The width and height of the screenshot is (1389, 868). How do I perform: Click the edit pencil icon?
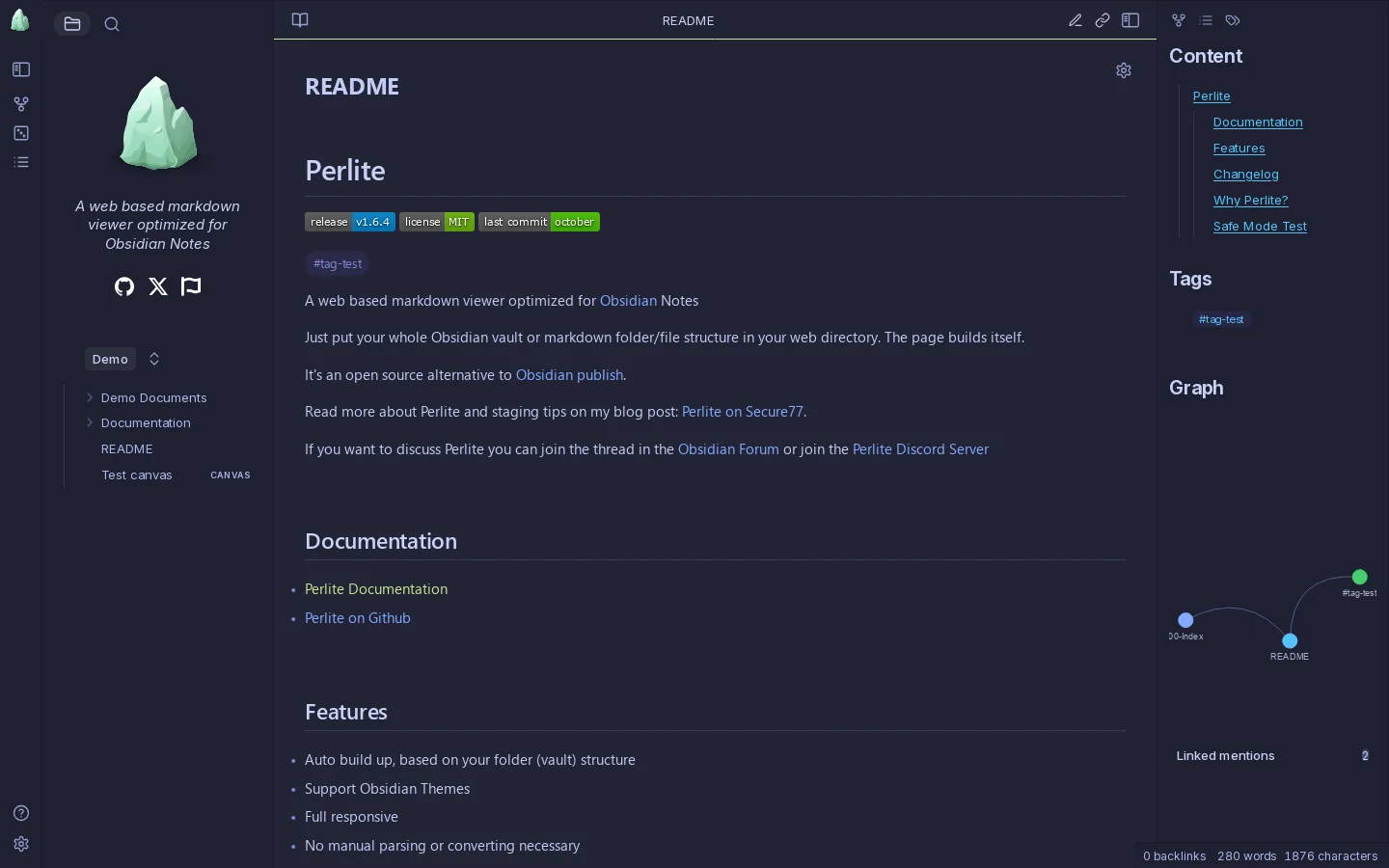click(x=1076, y=20)
